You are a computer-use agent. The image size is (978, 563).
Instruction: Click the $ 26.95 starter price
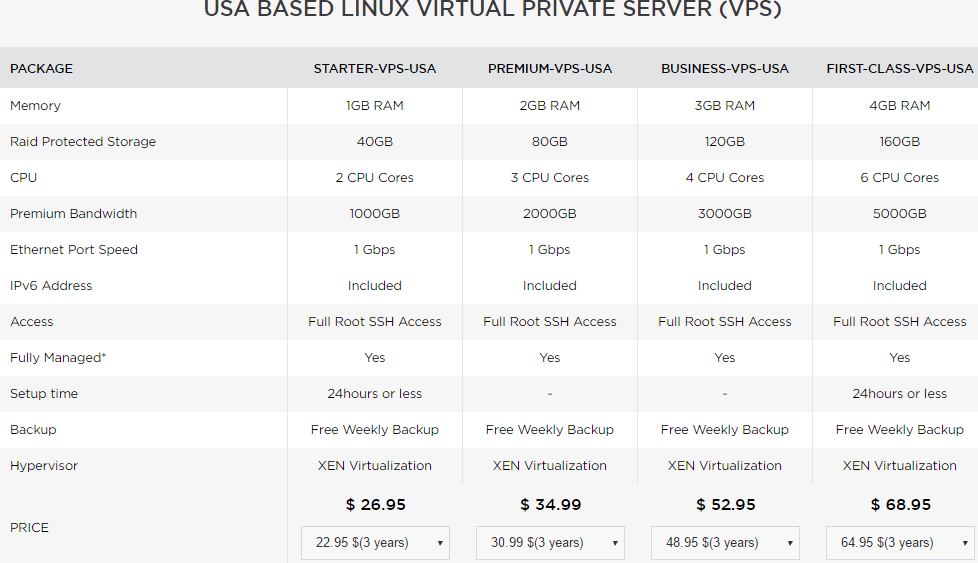(375, 505)
